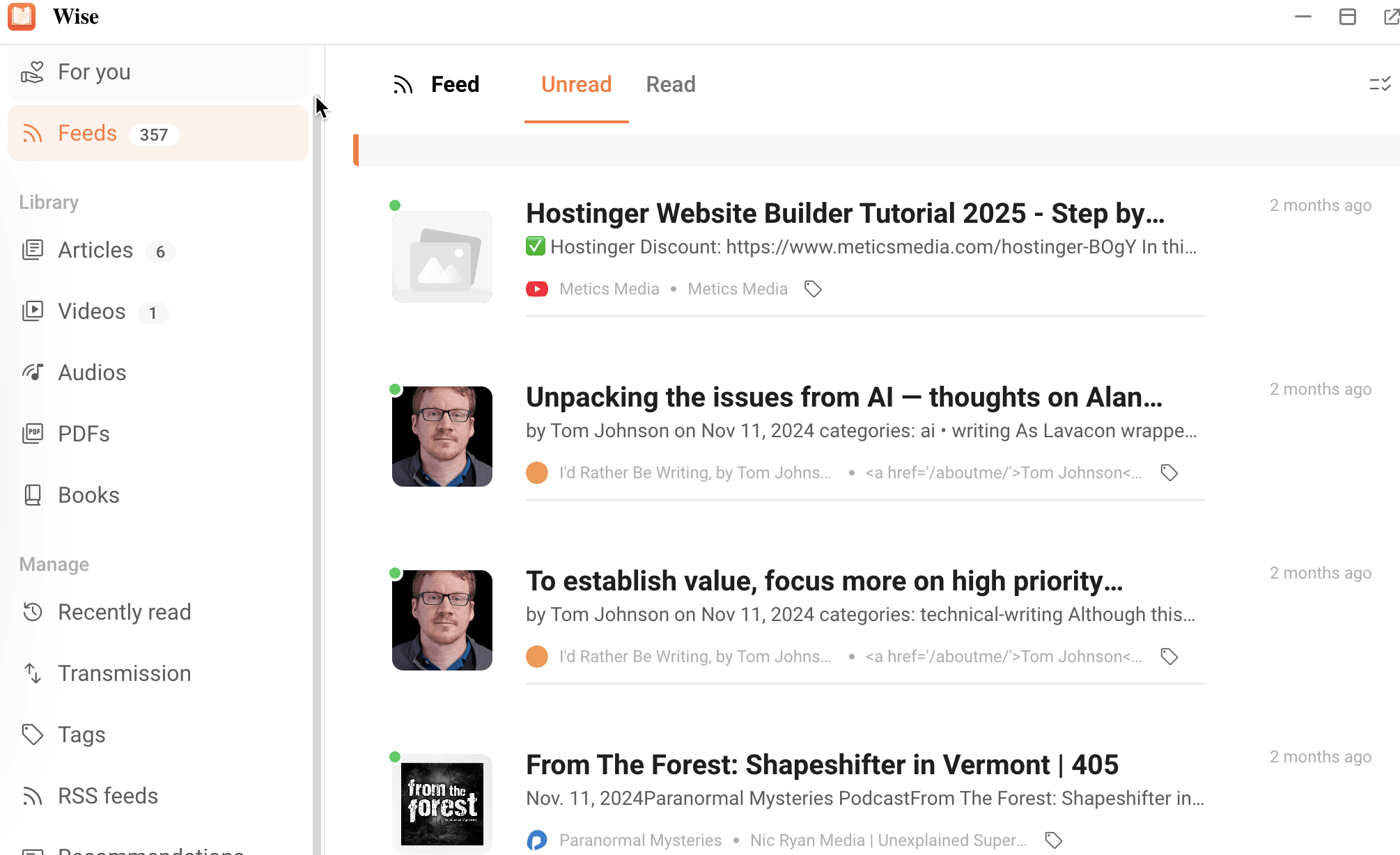
Task: Click the open-in-external-window icon
Action: (x=1391, y=17)
